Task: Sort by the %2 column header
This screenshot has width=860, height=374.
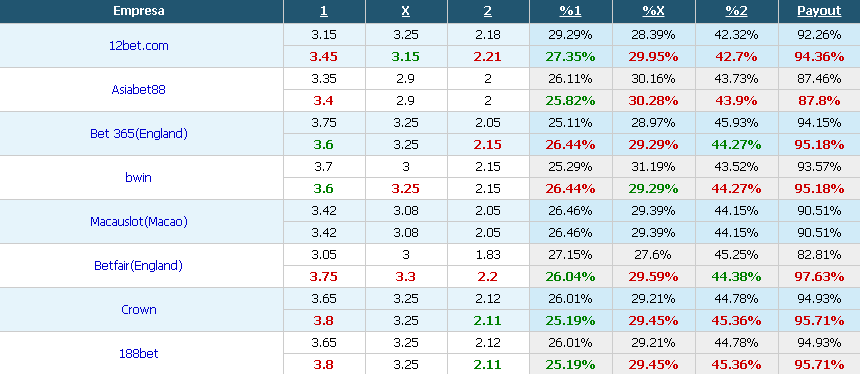Action: (x=736, y=11)
